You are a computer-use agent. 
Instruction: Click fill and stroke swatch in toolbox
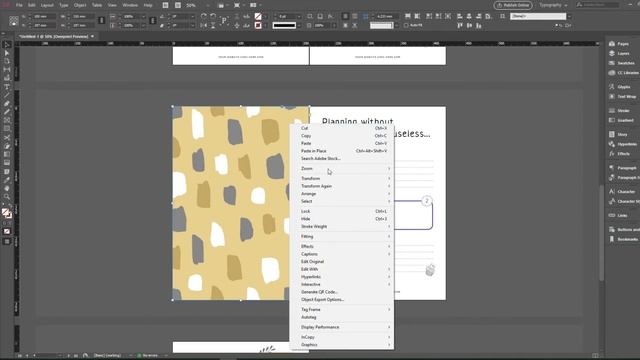[x=6, y=213]
